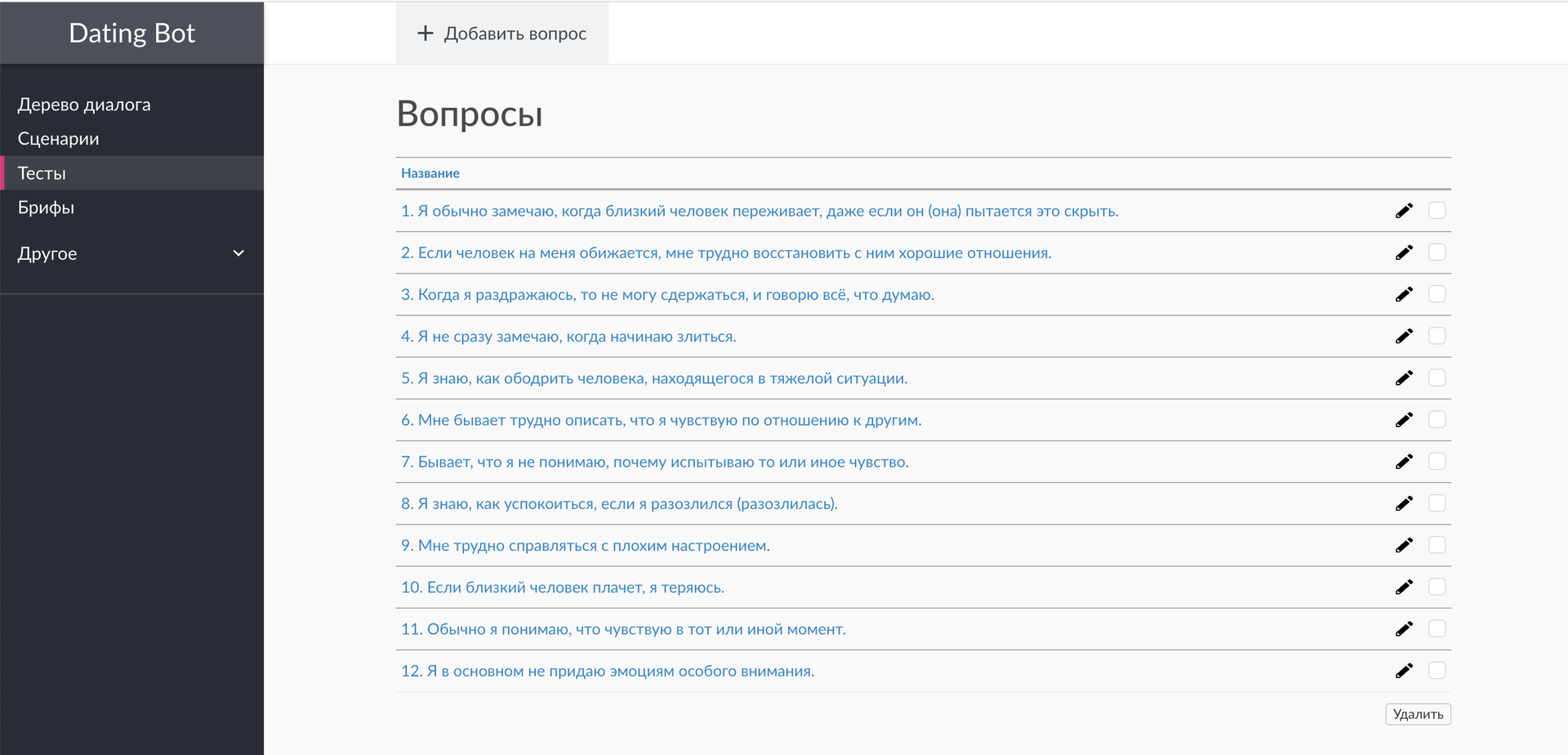Select Тесты in the sidebar
The width and height of the screenshot is (1568, 755).
pos(131,173)
